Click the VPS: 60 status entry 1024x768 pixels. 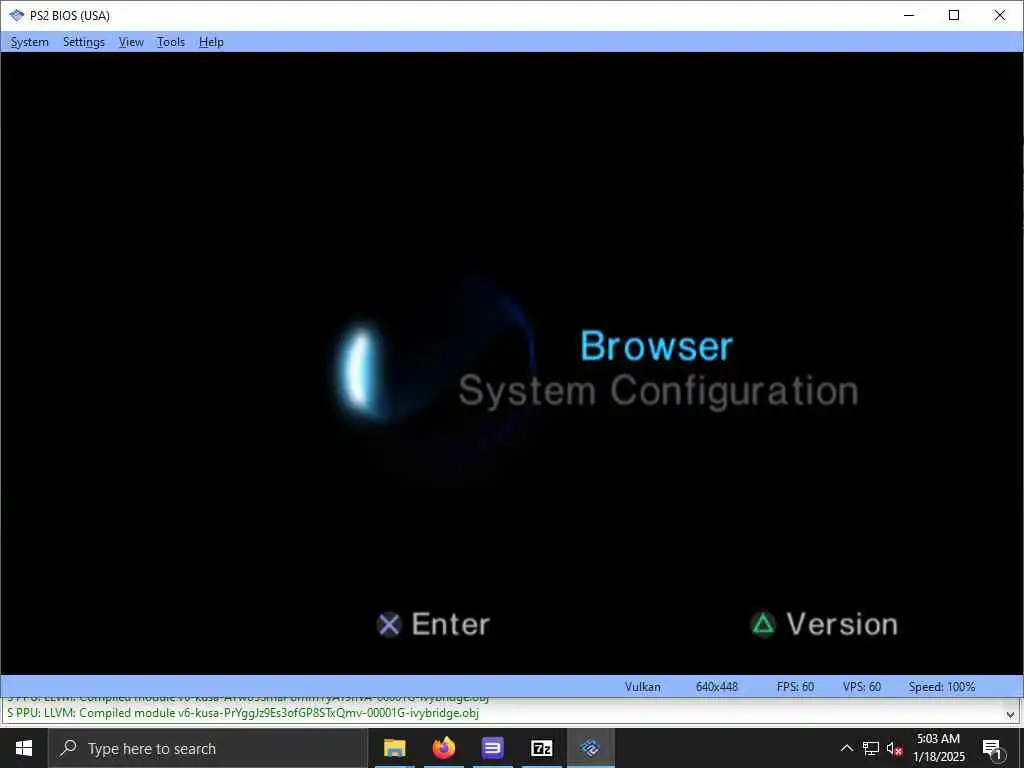pyautogui.click(x=861, y=686)
